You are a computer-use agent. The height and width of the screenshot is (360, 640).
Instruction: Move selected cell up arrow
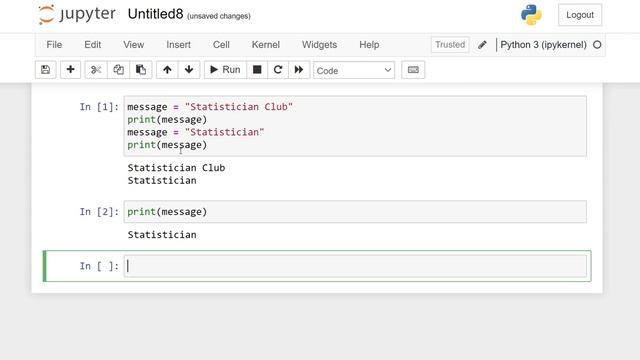tap(167, 70)
